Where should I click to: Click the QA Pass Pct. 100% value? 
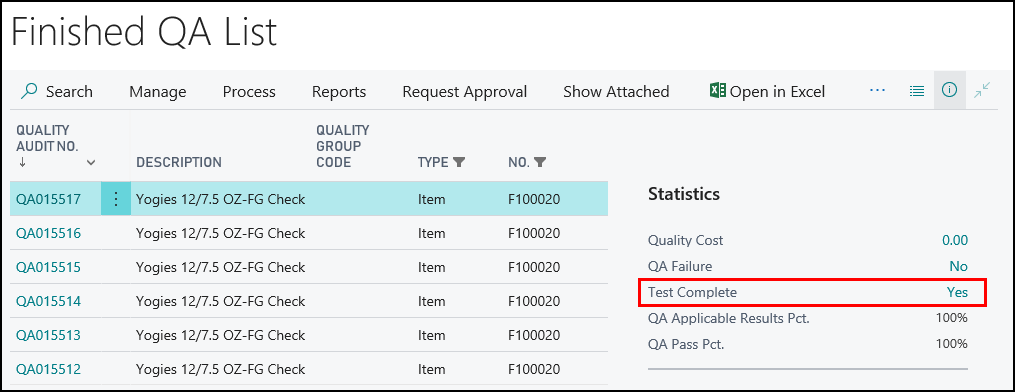(x=952, y=343)
